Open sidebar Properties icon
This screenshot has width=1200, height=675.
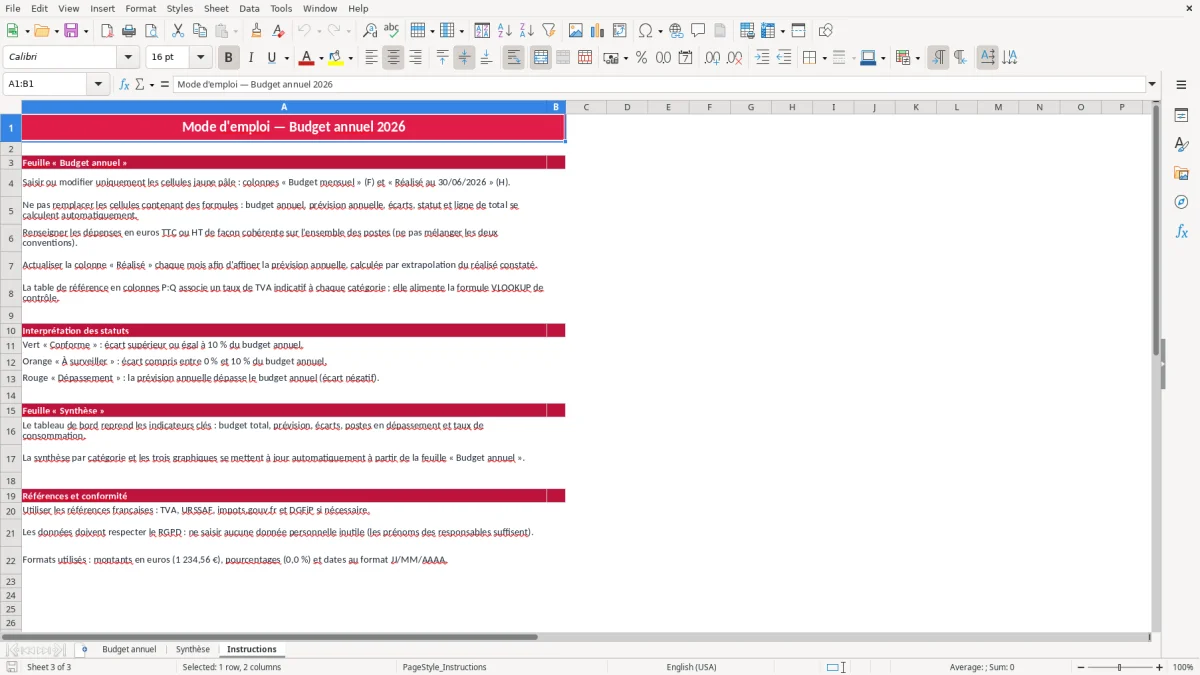(x=1181, y=115)
